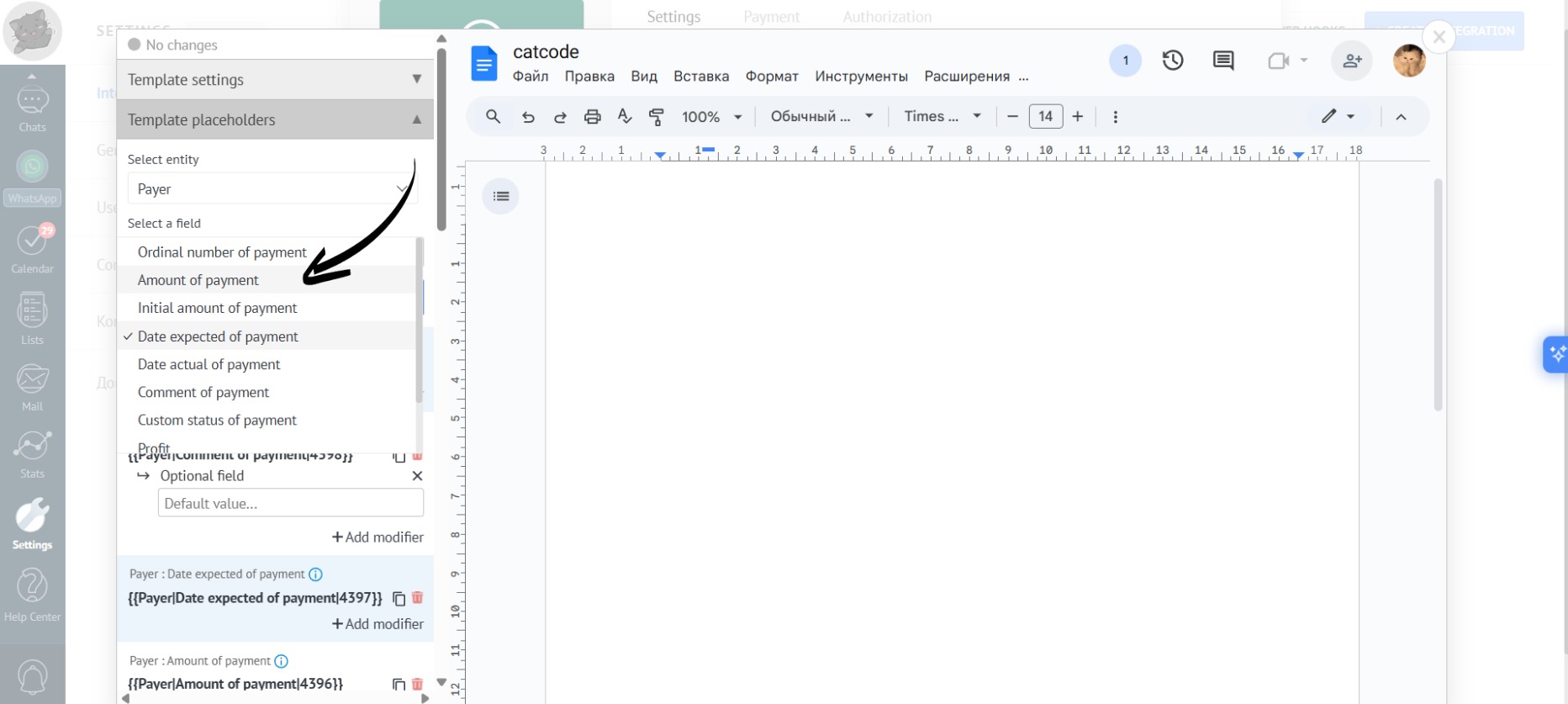This screenshot has width=1568, height=704.
Task: Remove the Optional field with X
Action: point(417,476)
